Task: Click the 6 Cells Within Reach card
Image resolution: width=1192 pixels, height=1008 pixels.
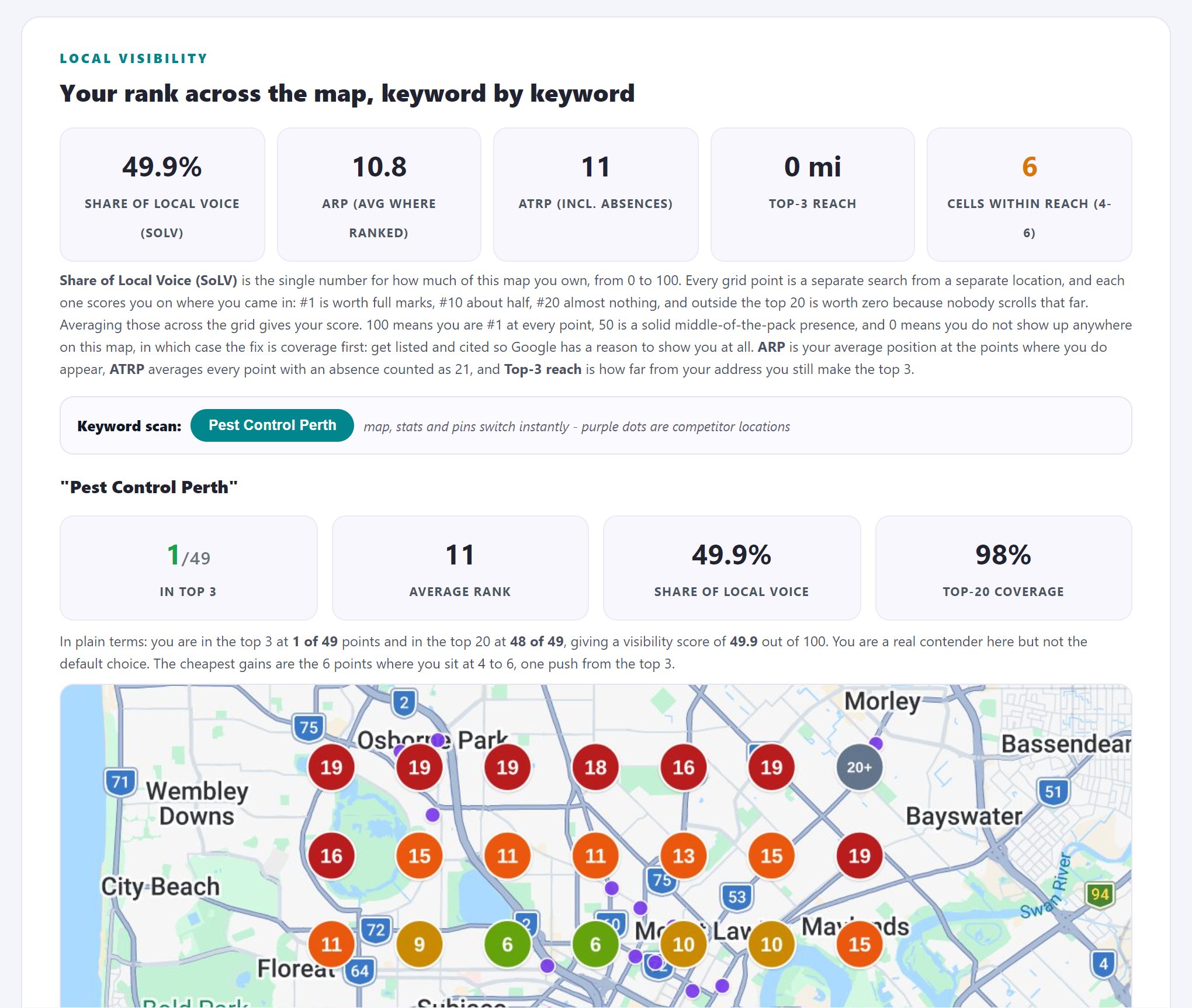Action: click(1029, 195)
